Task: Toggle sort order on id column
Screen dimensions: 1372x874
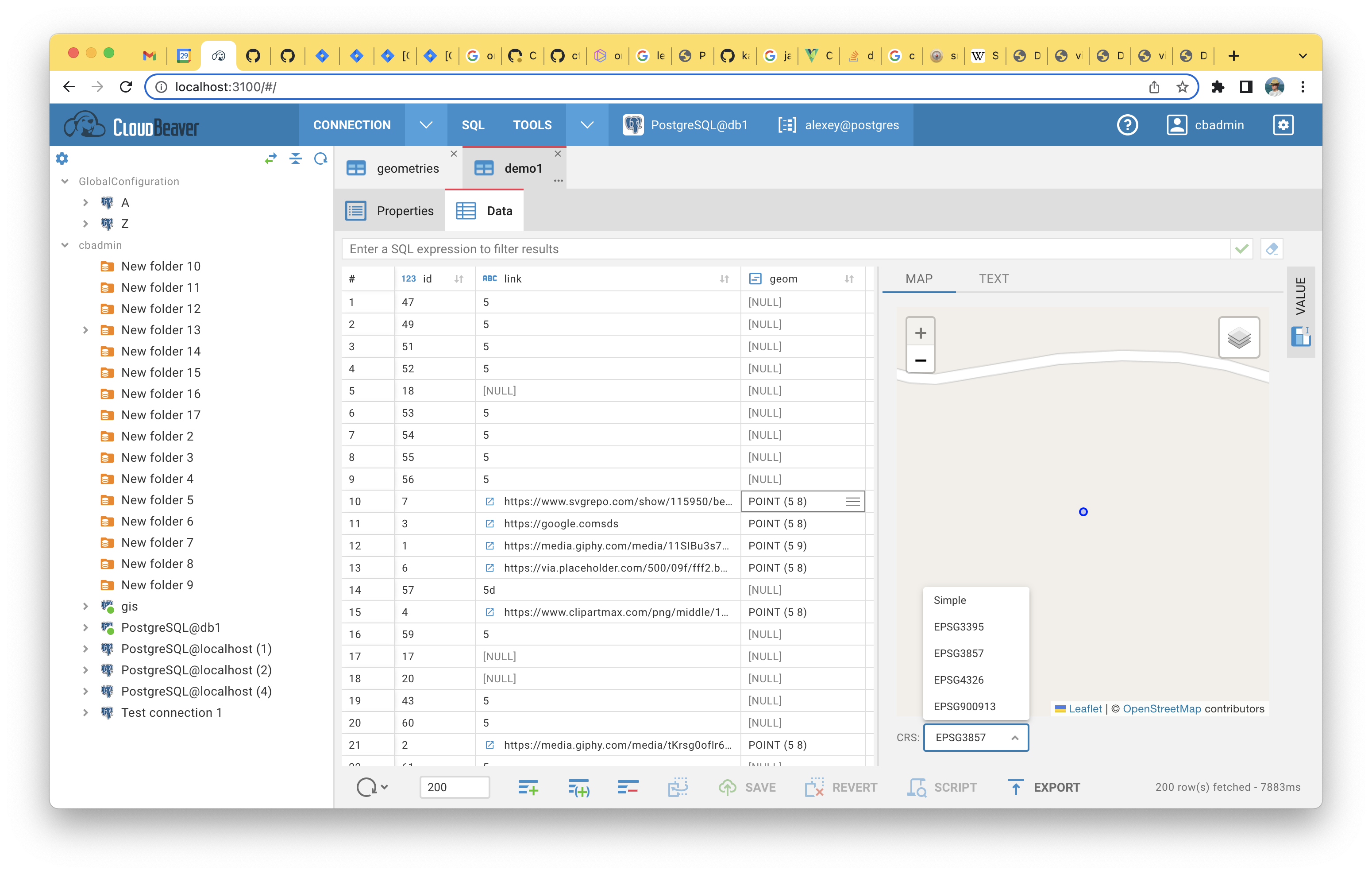Action: 459,279
